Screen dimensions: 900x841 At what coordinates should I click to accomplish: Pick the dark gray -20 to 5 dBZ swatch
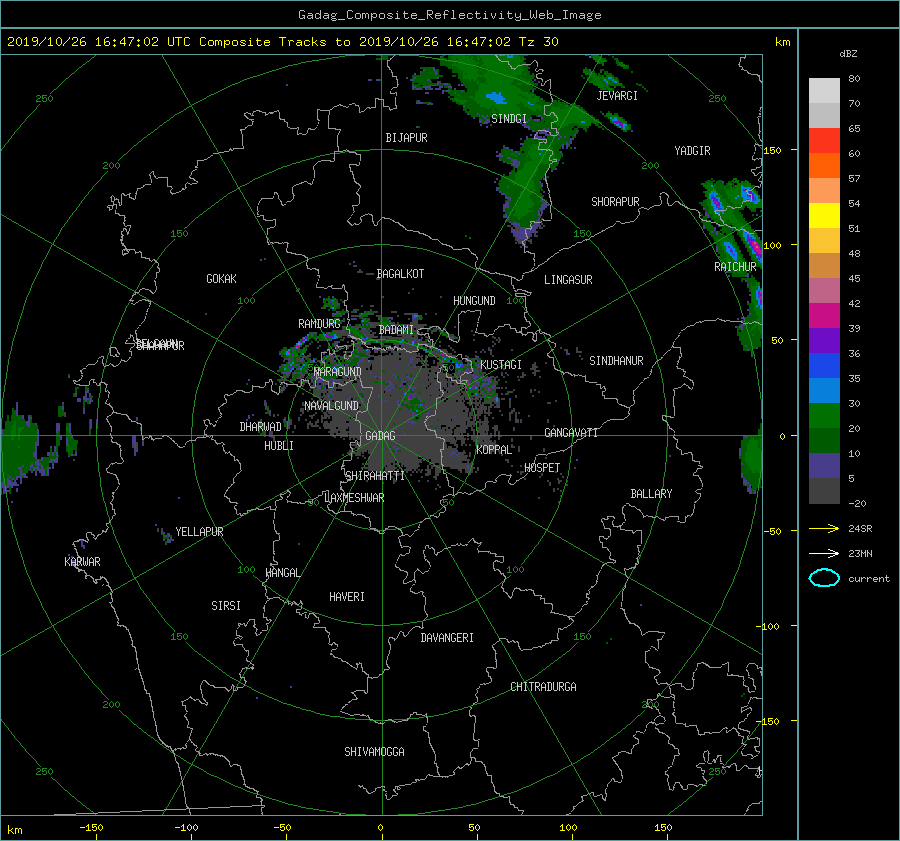(824, 490)
